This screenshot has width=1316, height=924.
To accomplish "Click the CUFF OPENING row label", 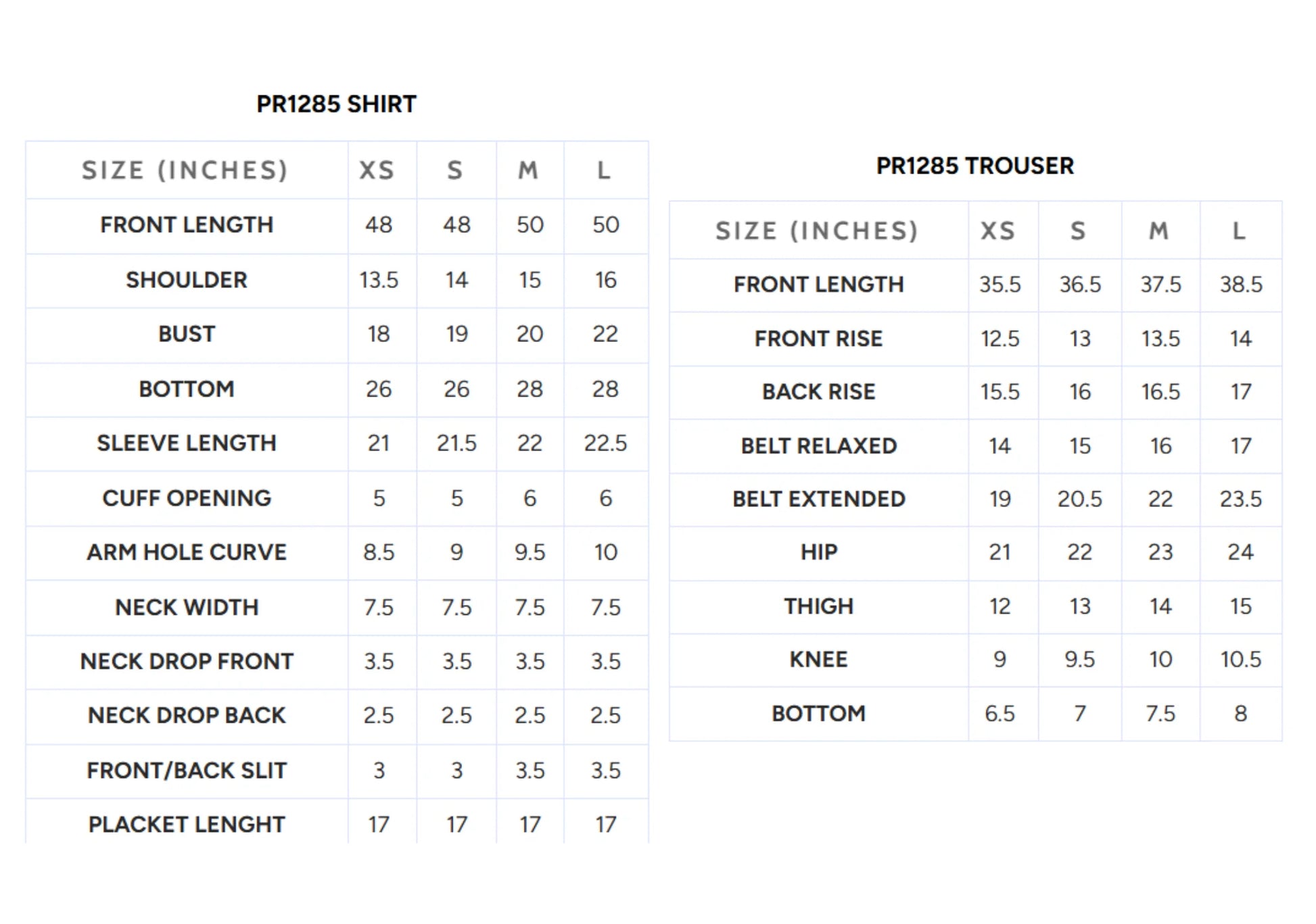I will [187, 498].
